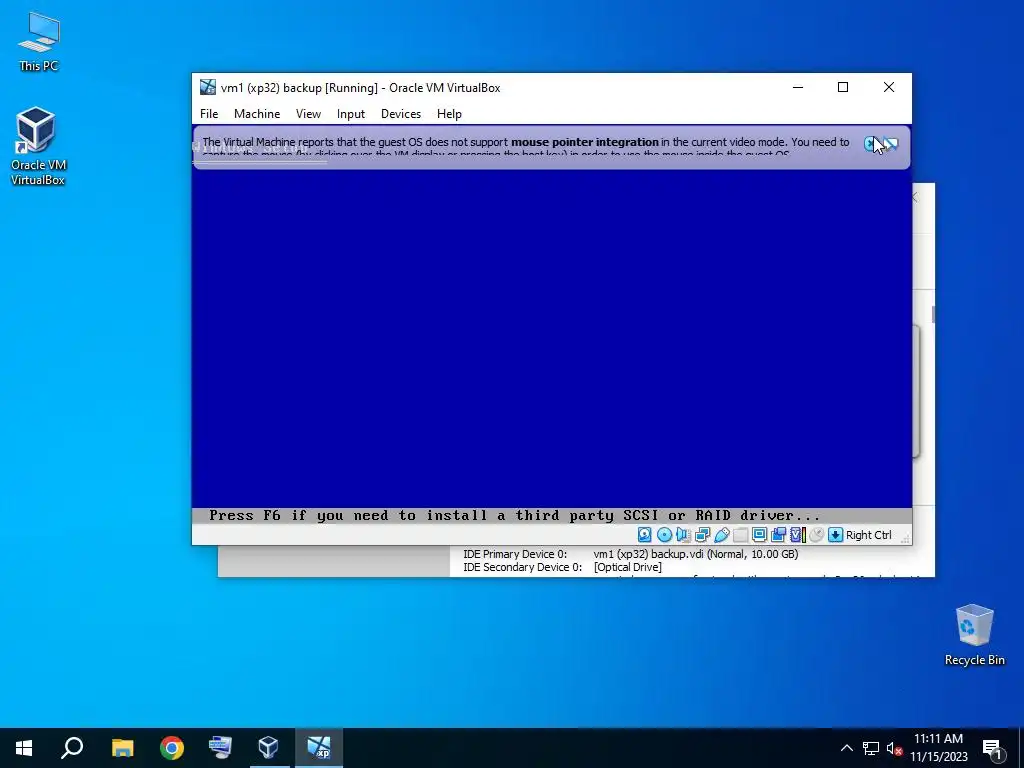The height and width of the screenshot is (768, 1024).
Task: Click the mouse integration status icon
Action: click(x=816, y=535)
